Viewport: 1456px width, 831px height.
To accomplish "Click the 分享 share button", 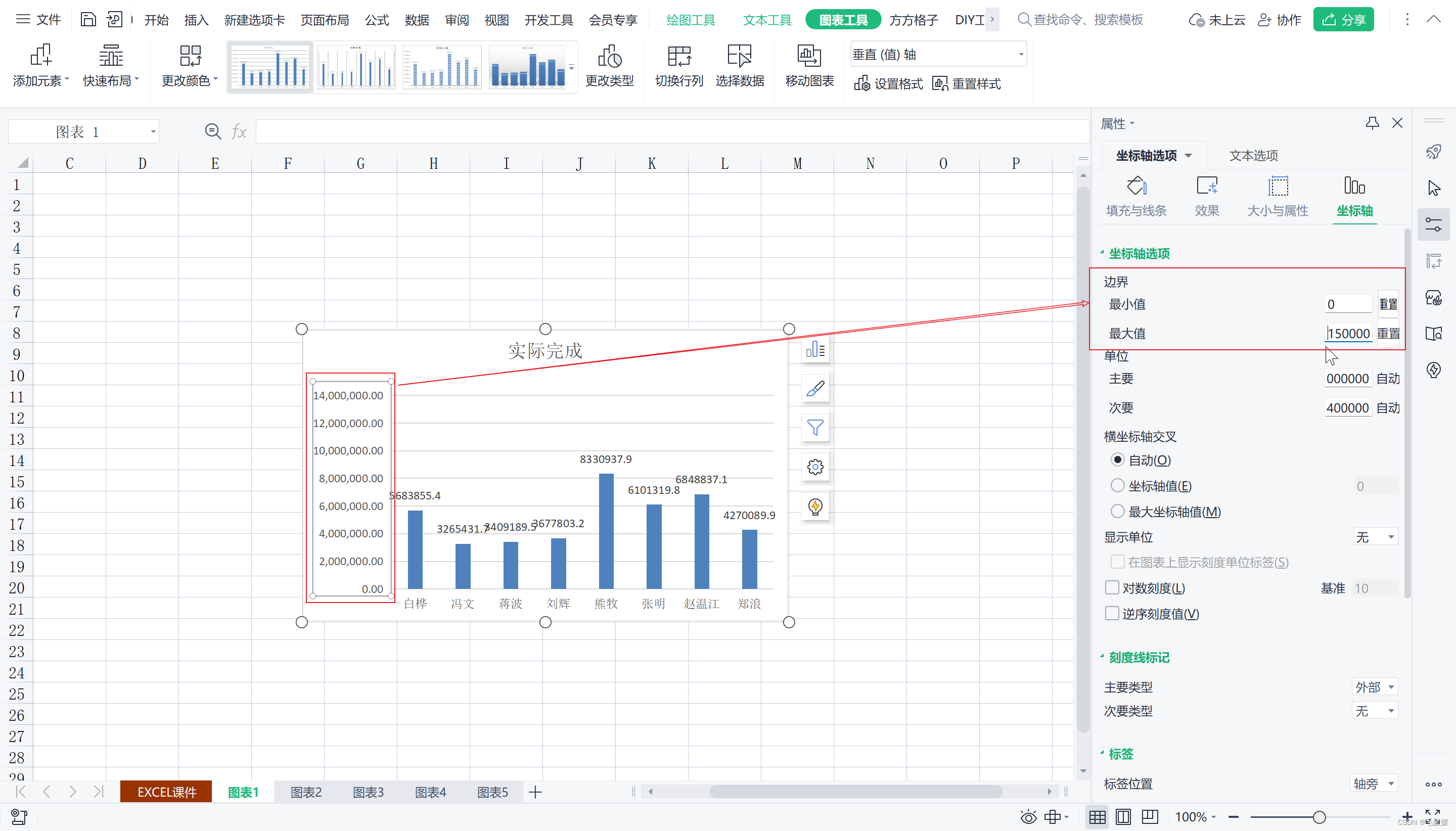I will 1343,19.
